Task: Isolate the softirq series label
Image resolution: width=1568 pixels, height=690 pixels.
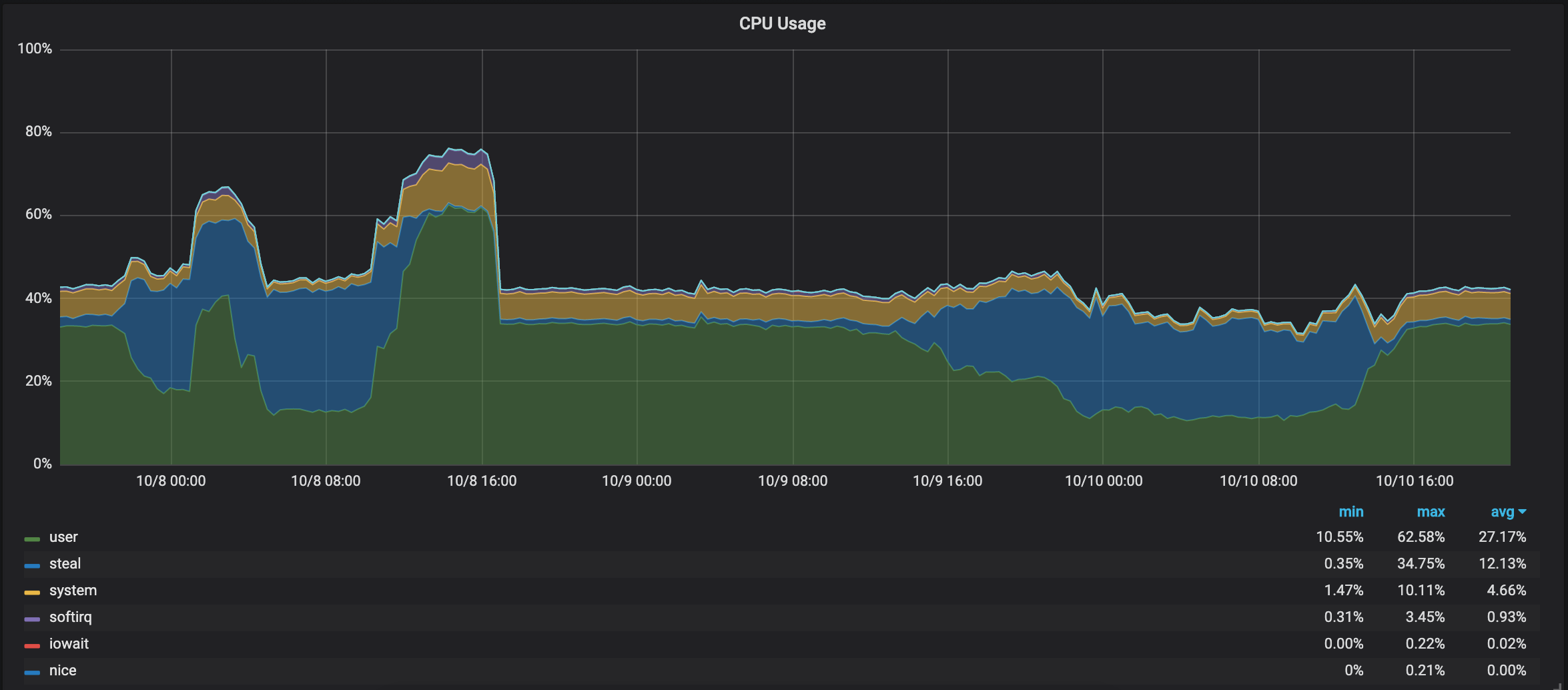Action: point(70,617)
